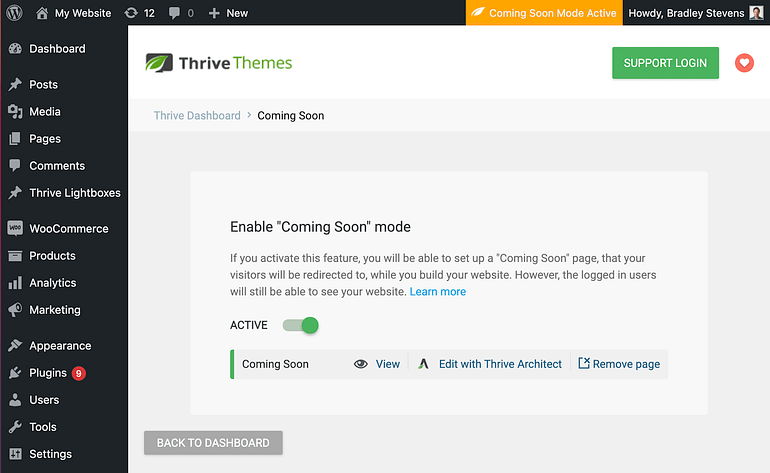Click the home icon beside My Website
The image size is (770, 473).
point(42,13)
